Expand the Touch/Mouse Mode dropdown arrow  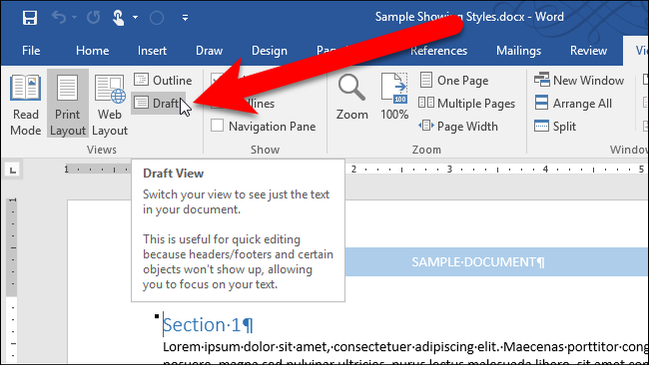click(x=135, y=17)
